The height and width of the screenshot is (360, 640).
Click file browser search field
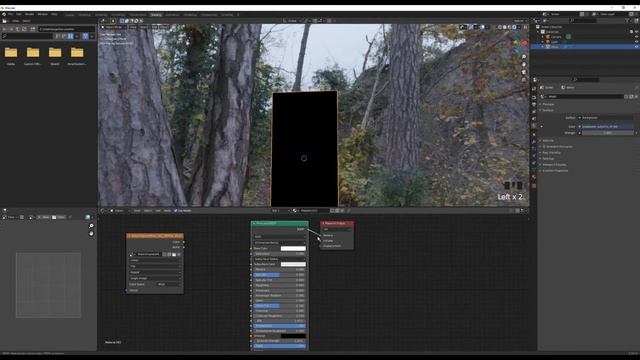[27, 36]
